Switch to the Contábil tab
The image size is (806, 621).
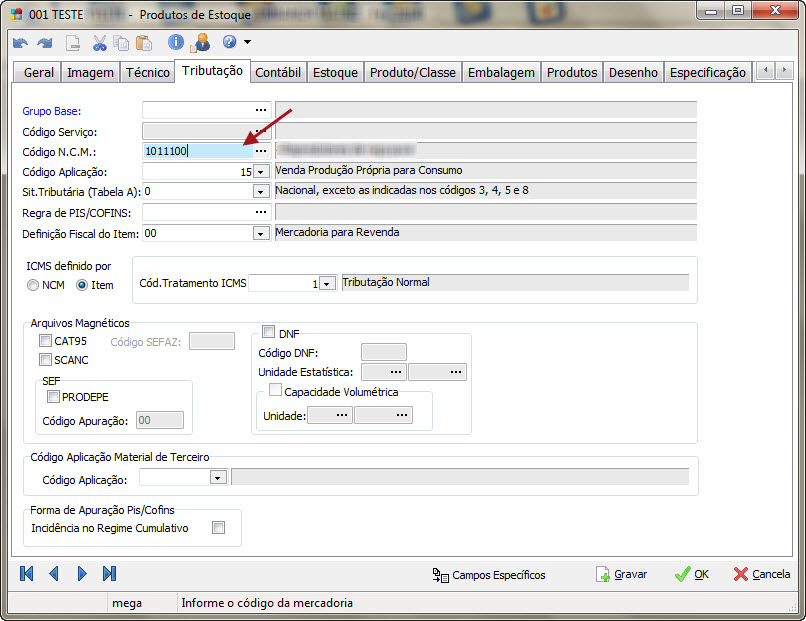pyautogui.click(x=277, y=72)
